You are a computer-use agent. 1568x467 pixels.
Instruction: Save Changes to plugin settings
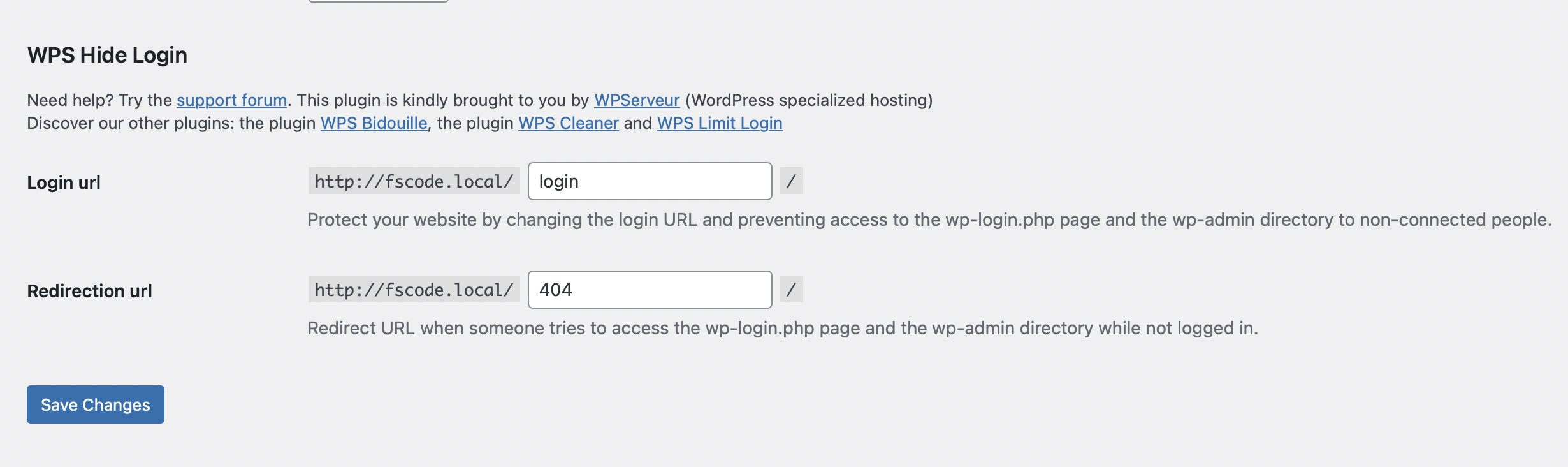96,404
